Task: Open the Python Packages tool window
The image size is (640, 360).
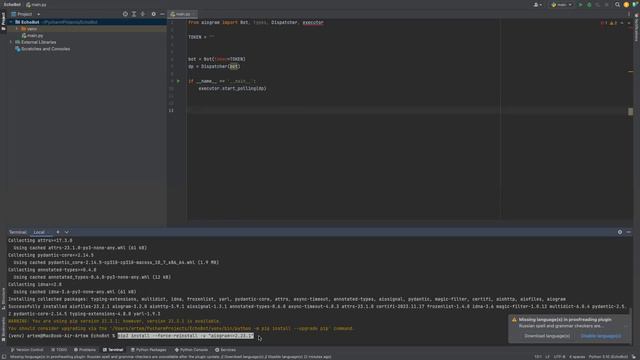Action: (149, 350)
